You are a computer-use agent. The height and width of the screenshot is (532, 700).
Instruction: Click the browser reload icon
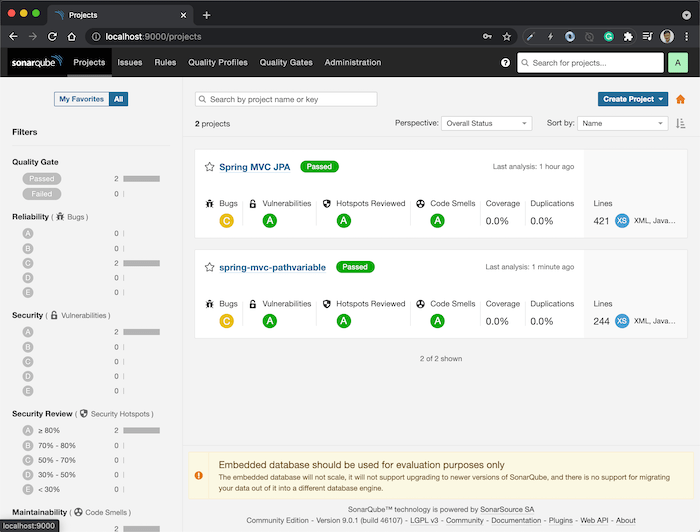tap(52, 37)
